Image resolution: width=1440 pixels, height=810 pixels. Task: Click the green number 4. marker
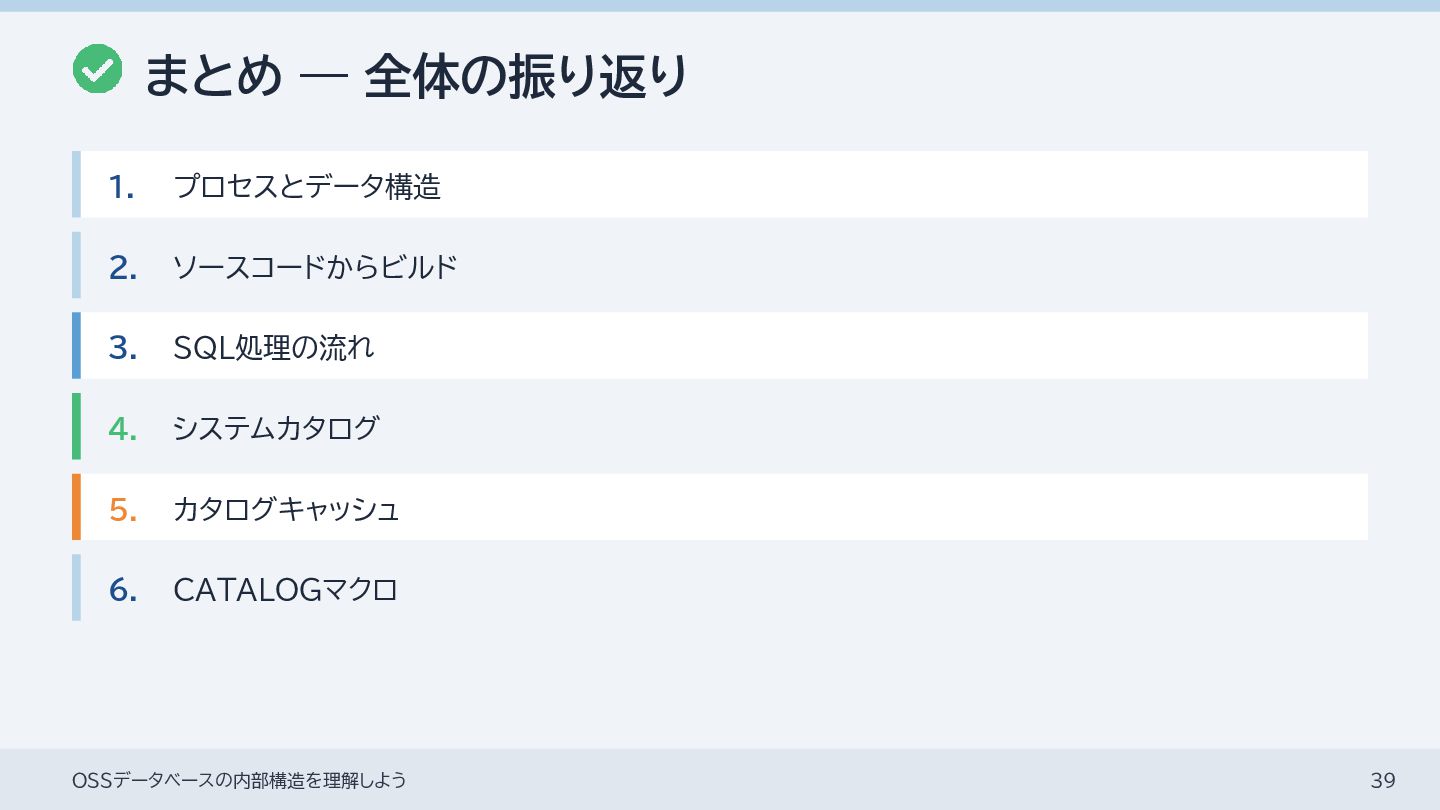tap(123, 428)
